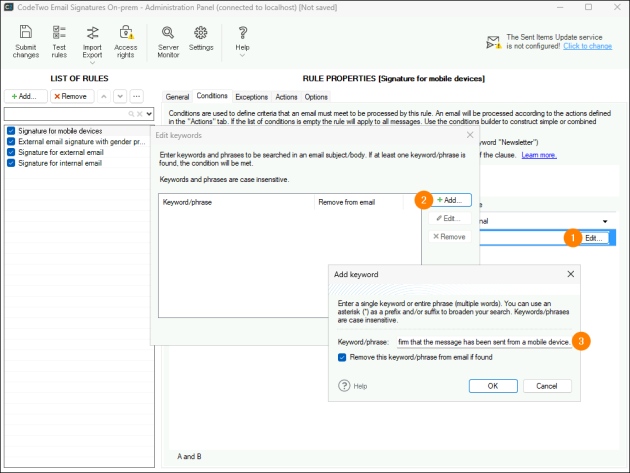
Task: Select Signature for internal email rule
Action: click(x=60, y=163)
